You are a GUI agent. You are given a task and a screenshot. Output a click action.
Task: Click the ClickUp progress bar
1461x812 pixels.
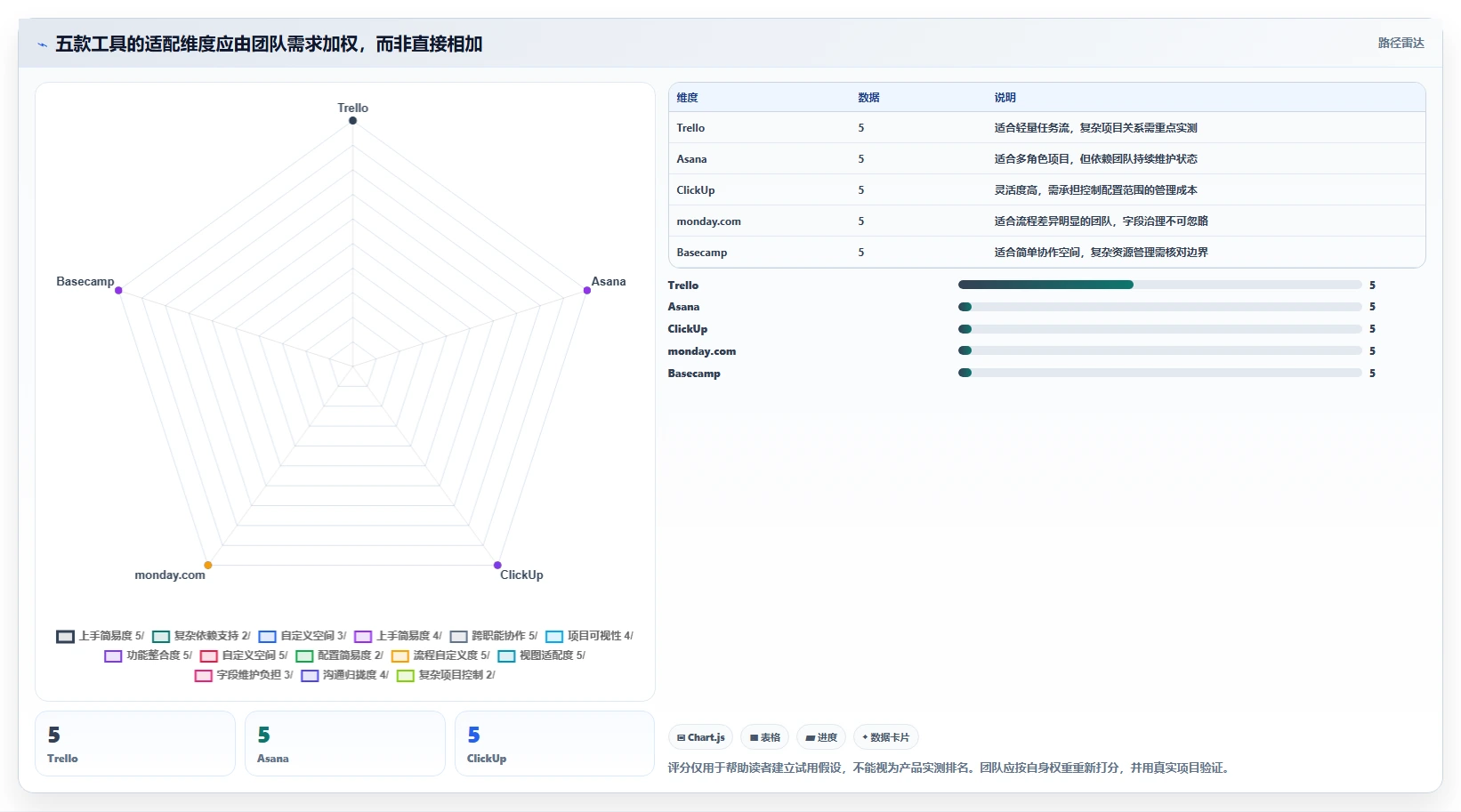[1159, 329]
